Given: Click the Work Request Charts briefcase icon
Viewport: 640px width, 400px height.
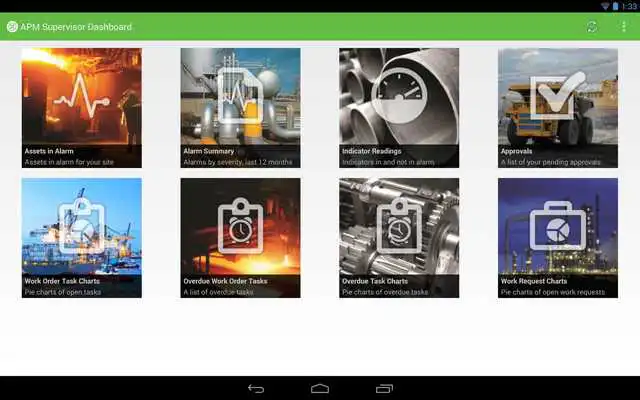Looking at the screenshot, I should click(558, 226).
